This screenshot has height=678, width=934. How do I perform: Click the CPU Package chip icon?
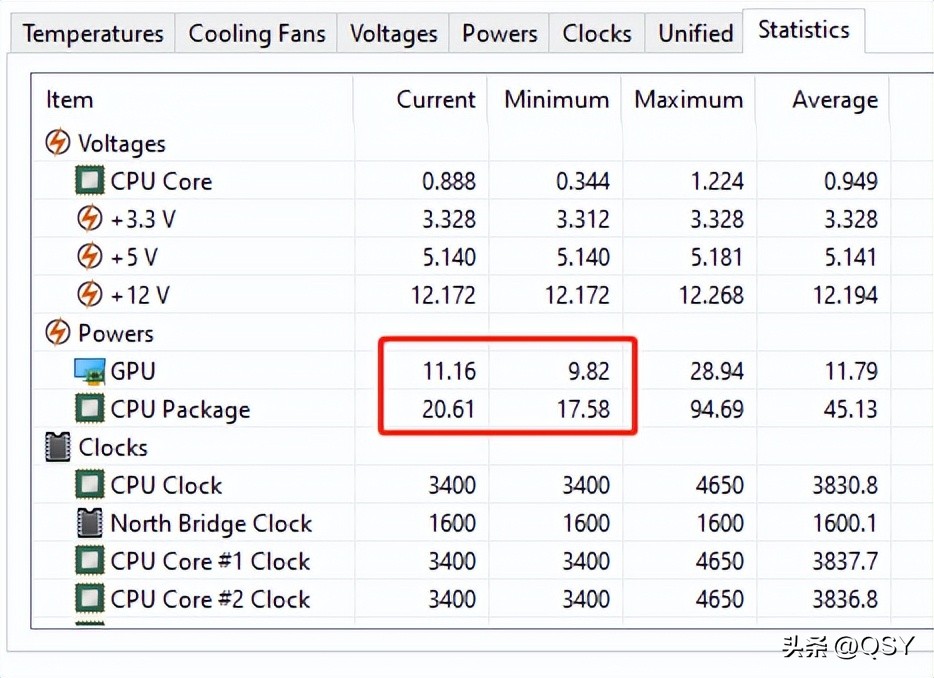(89, 409)
